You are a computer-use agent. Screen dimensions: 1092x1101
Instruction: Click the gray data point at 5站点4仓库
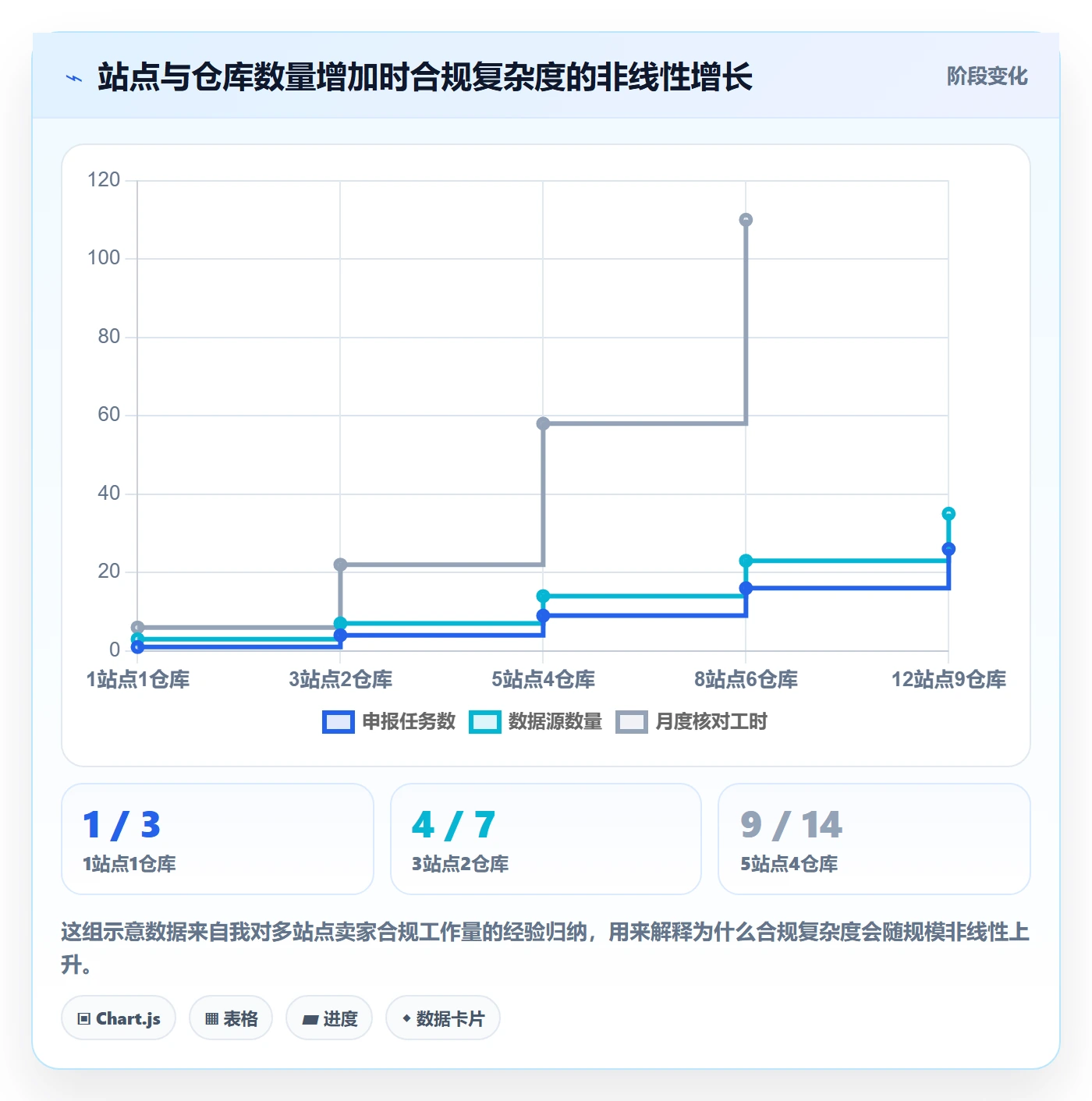click(543, 423)
